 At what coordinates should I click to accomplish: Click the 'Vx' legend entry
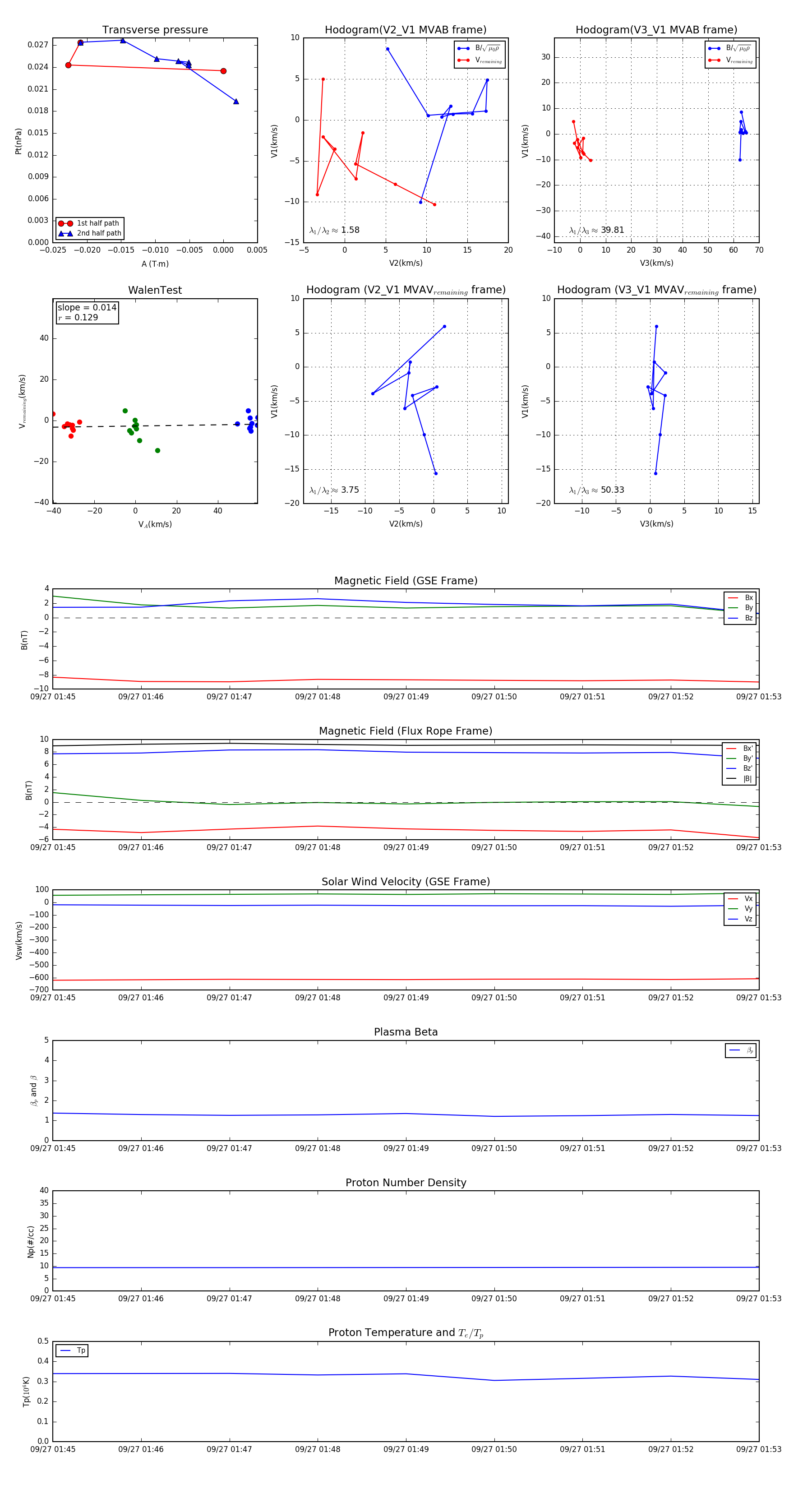point(740,899)
